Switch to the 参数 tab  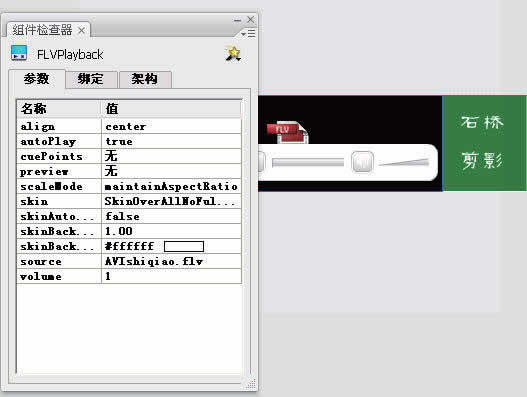point(37,79)
